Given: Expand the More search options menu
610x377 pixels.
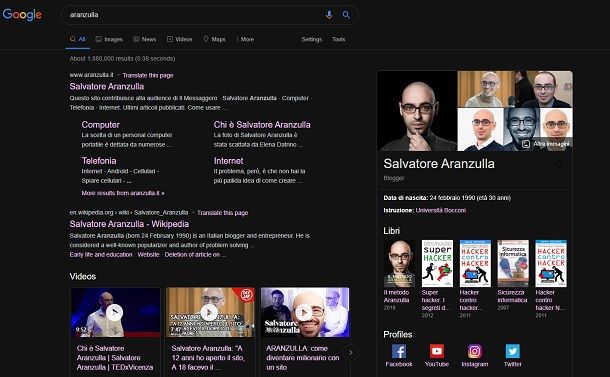Looking at the screenshot, I should pos(245,39).
